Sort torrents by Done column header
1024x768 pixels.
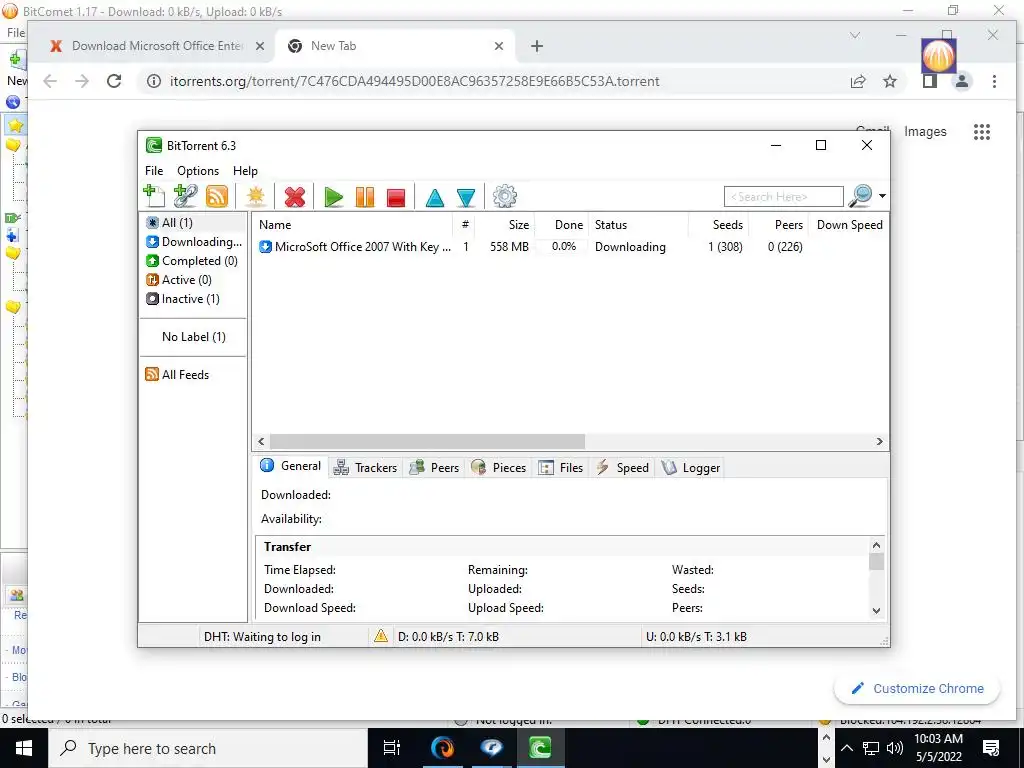coord(562,225)
